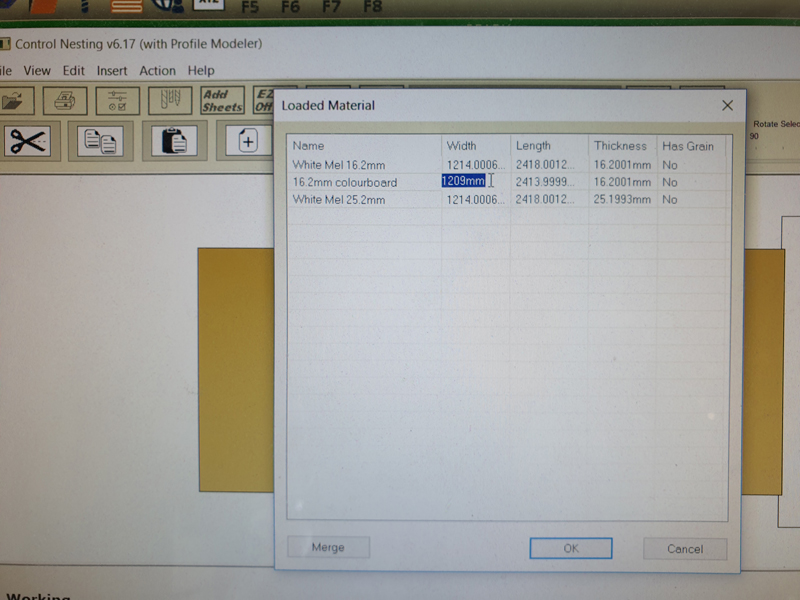
Task: Open the View menu
Action: point(37,71)
